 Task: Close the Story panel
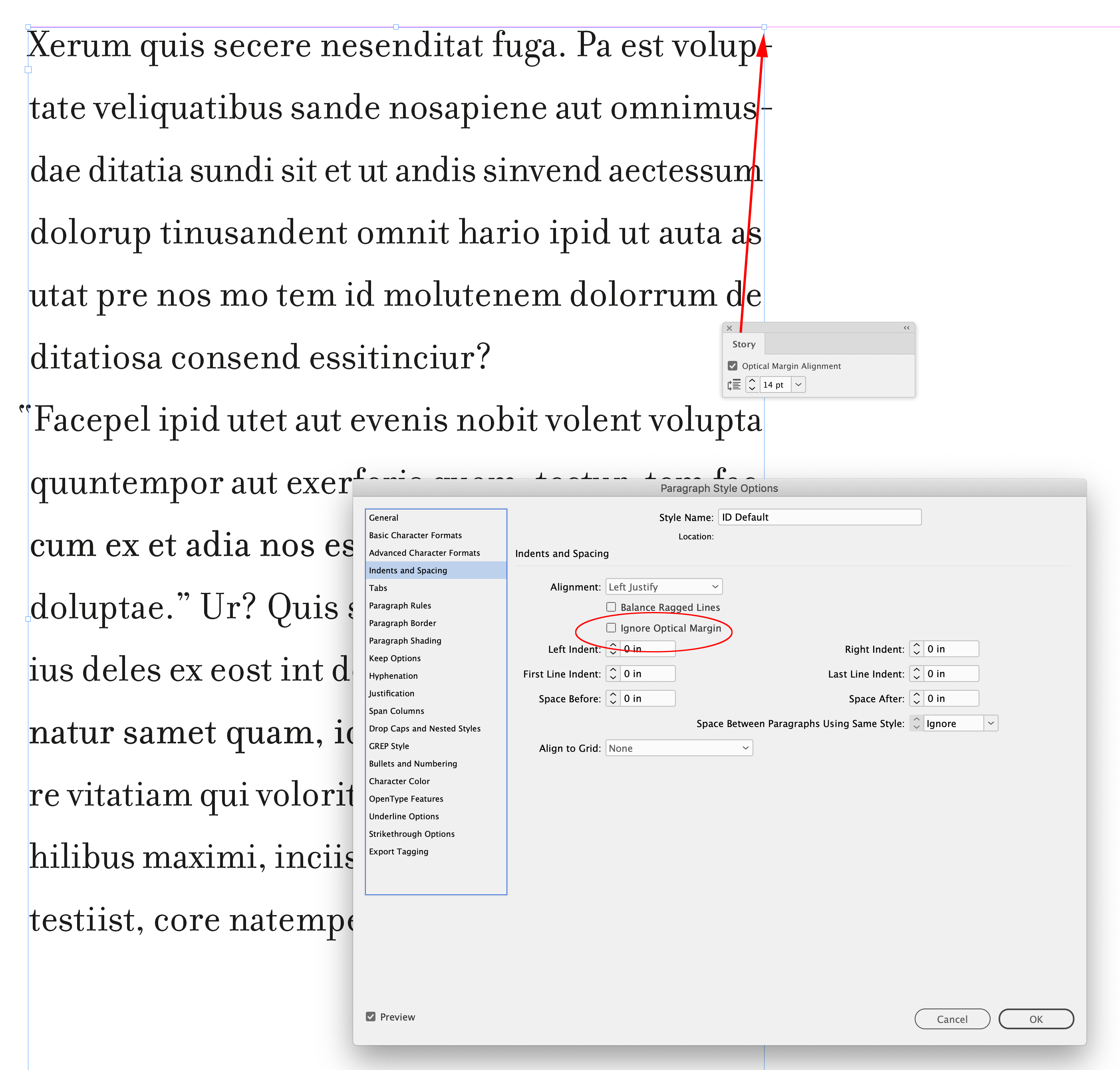[730, 328]
